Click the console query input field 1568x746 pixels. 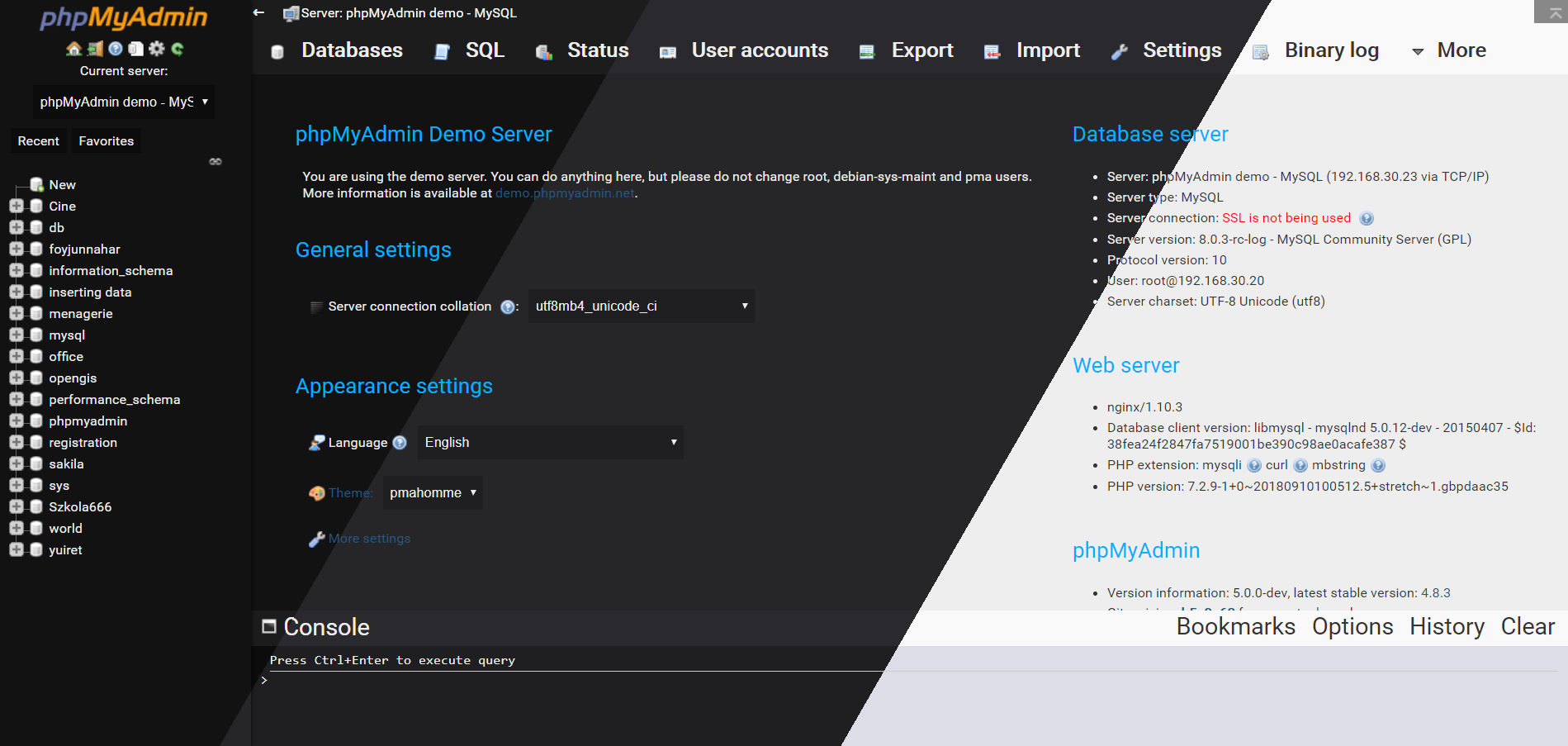(578, 680)
